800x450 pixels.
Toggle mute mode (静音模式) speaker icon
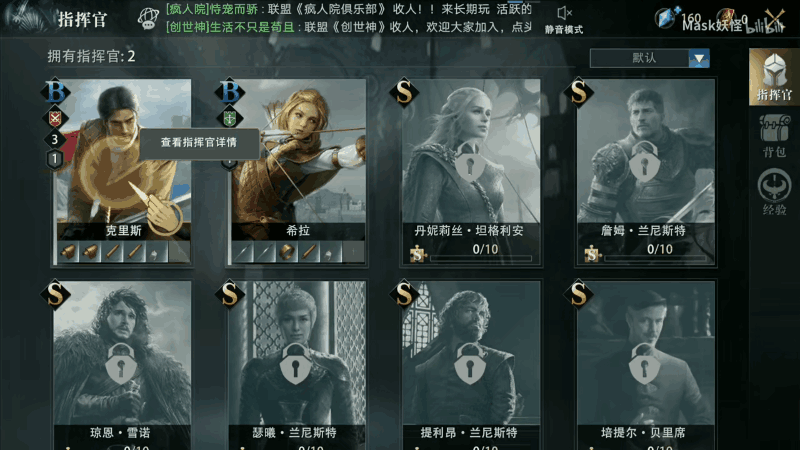564,13
